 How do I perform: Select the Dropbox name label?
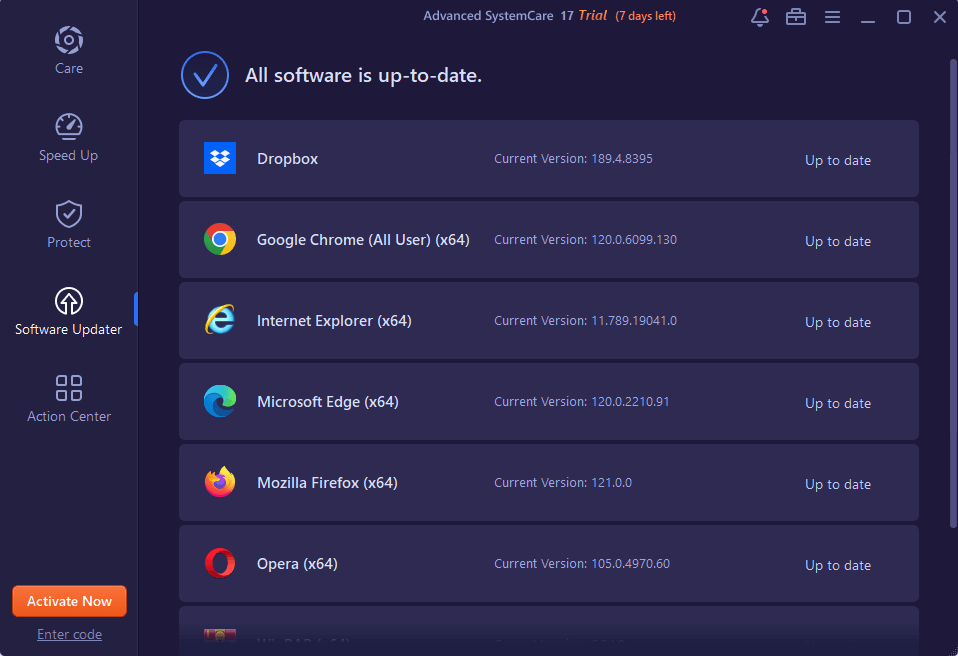287,159
